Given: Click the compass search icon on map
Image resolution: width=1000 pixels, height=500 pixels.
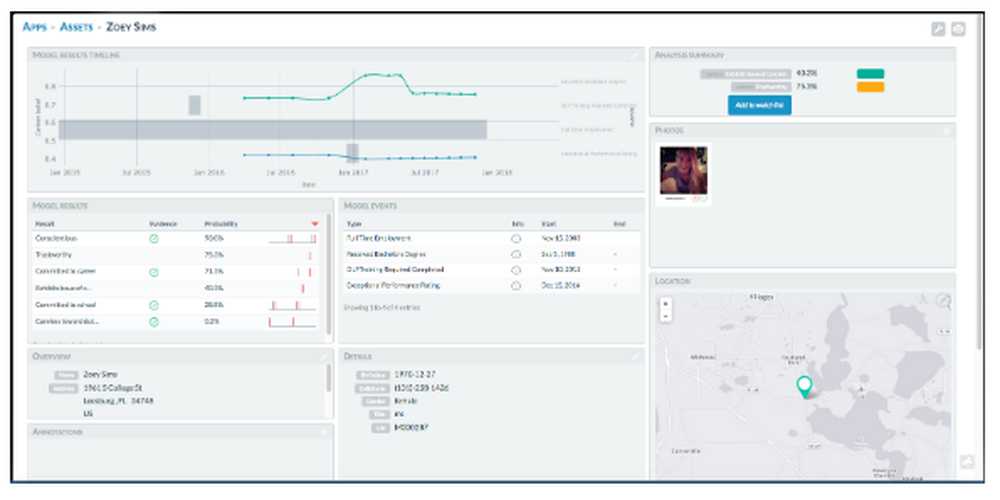Looking at the screenshot, I should click(943, 301).
